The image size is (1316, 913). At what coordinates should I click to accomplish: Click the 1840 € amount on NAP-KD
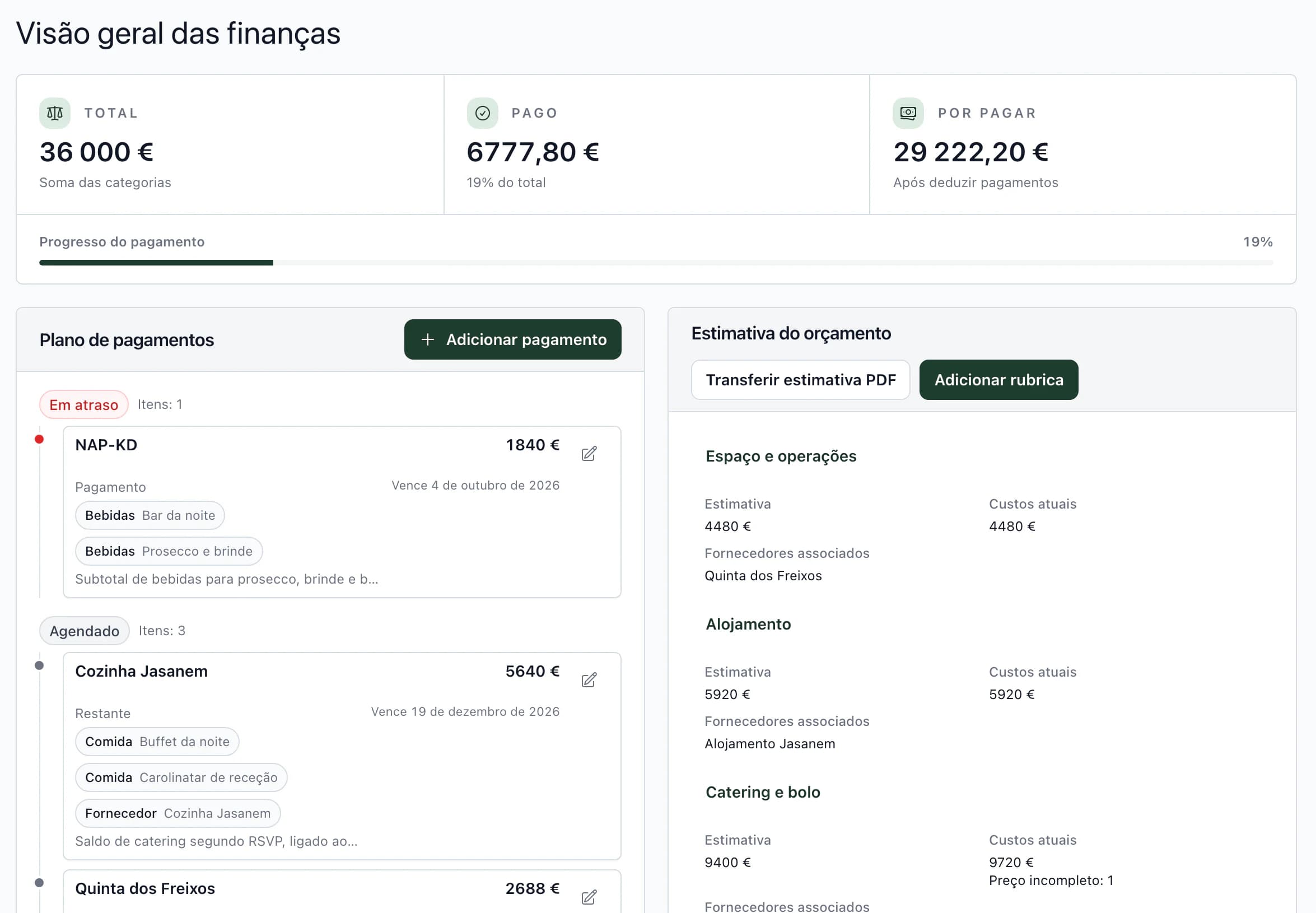point(533,445)
